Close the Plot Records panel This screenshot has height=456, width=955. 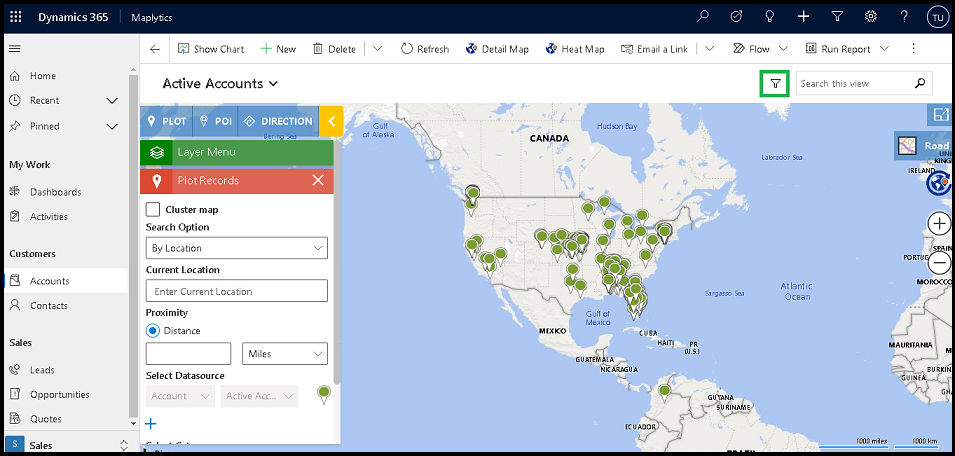[x=318, y=180]
